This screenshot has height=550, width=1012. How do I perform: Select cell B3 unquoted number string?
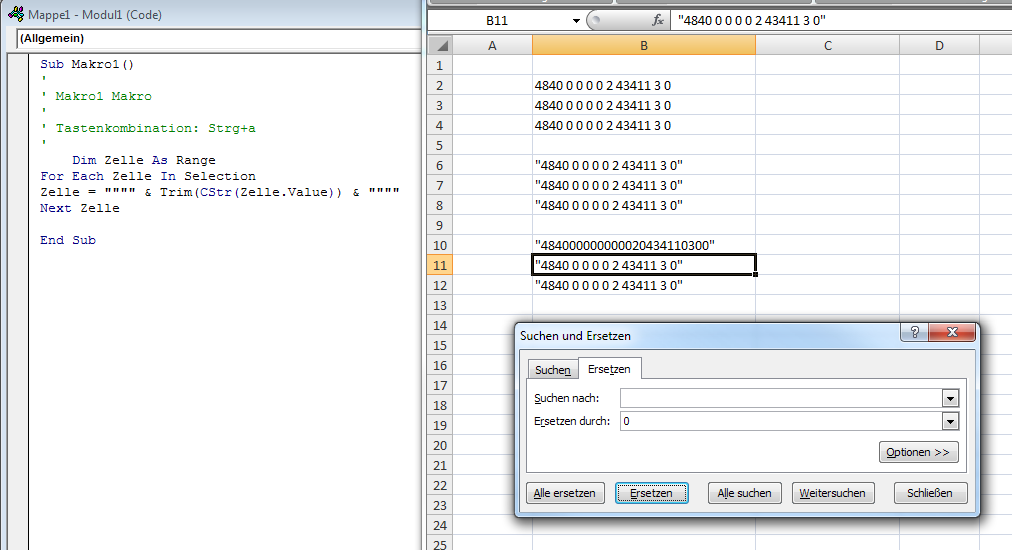click(x=643, y=105)
